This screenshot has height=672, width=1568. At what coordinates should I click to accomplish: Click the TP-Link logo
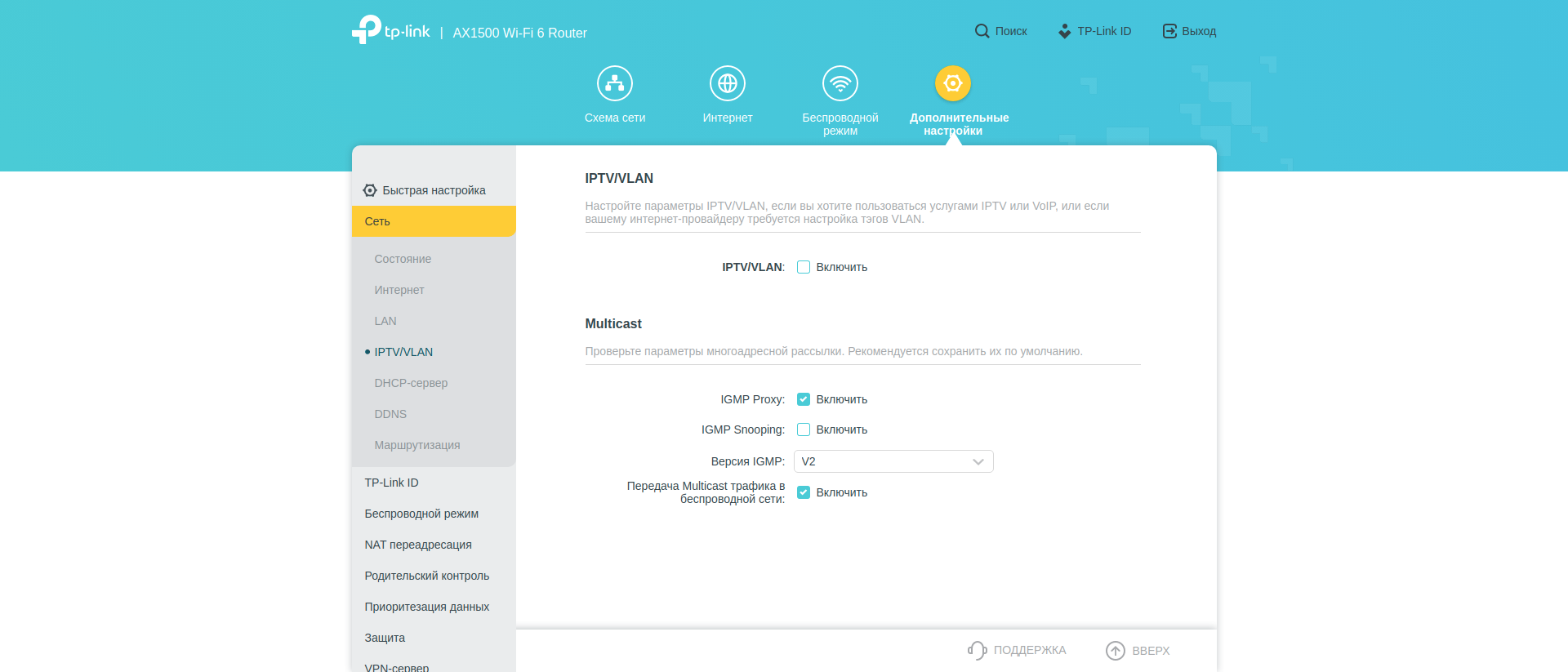390,30
